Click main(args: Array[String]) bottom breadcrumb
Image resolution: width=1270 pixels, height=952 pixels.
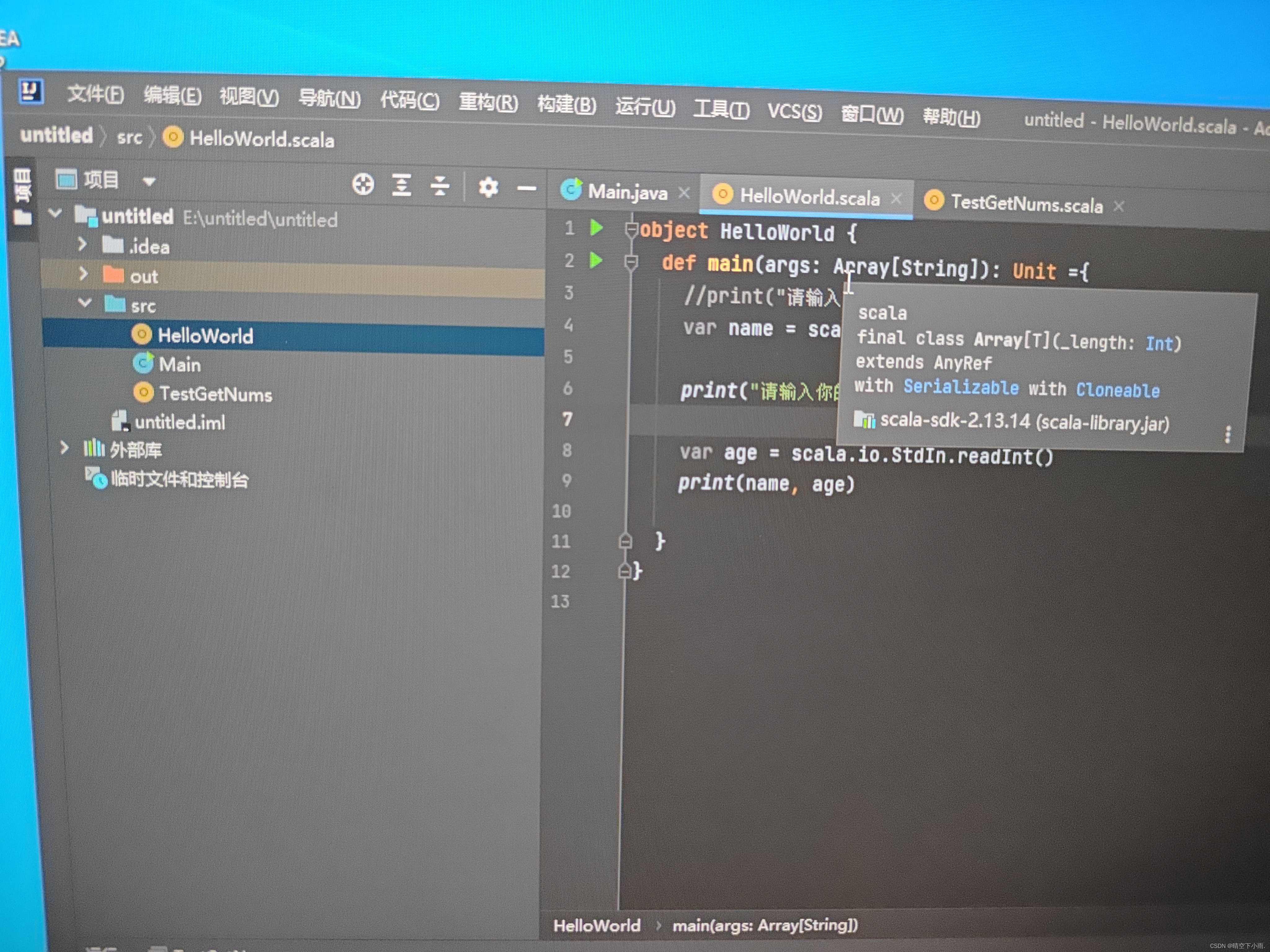[765, 924]
